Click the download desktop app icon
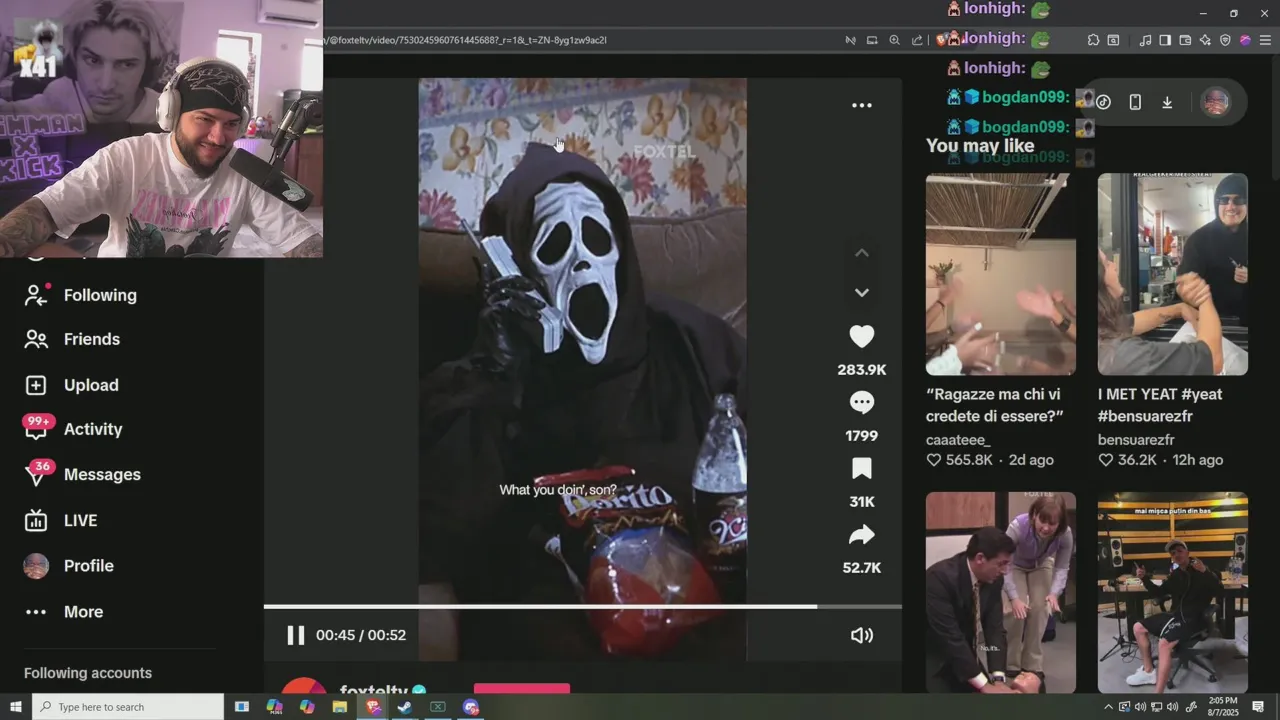Viewport: 1280px width, 720px height. click(1166, 102)
